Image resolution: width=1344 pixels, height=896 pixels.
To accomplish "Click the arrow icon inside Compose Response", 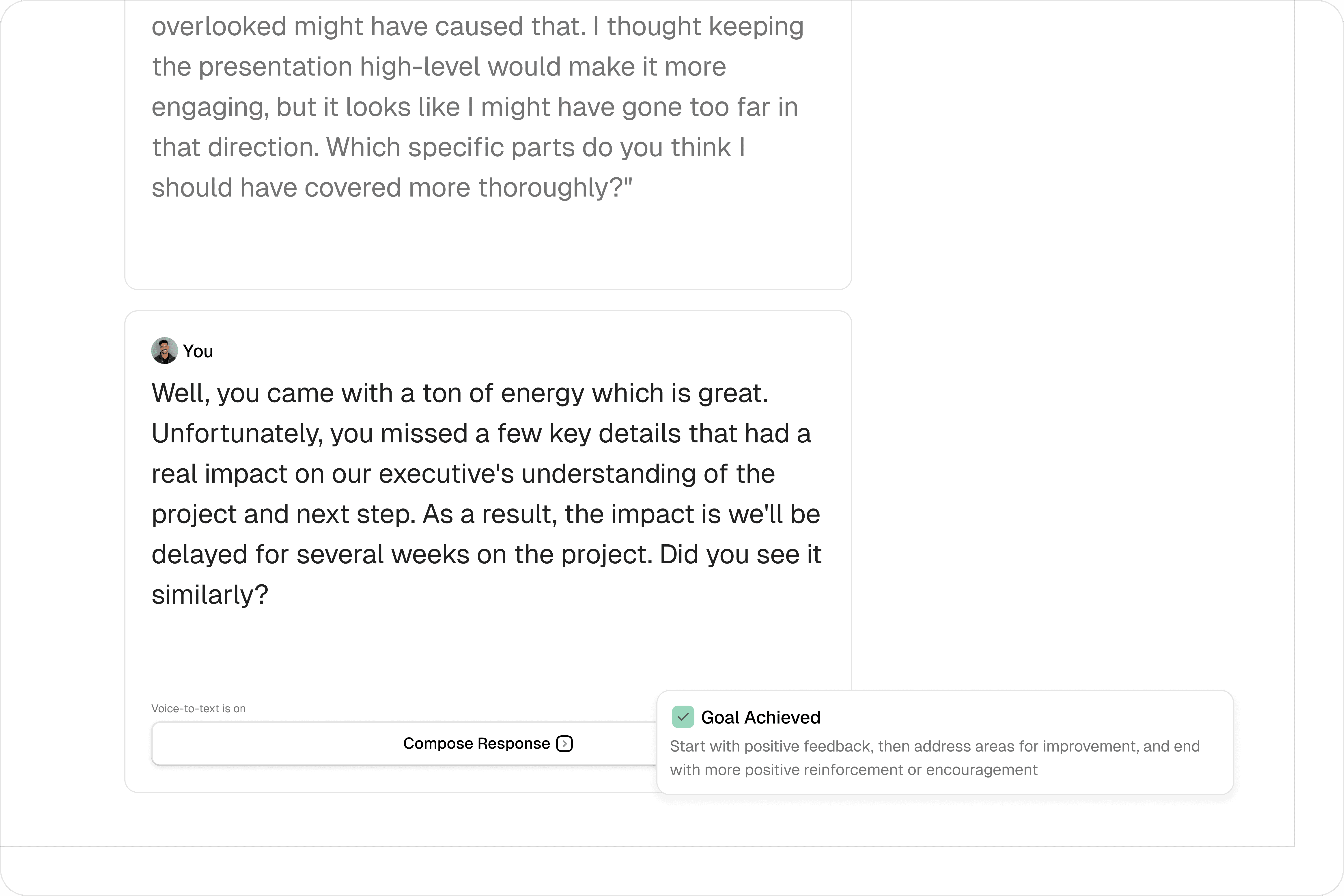I will click(x=564, y=743).
